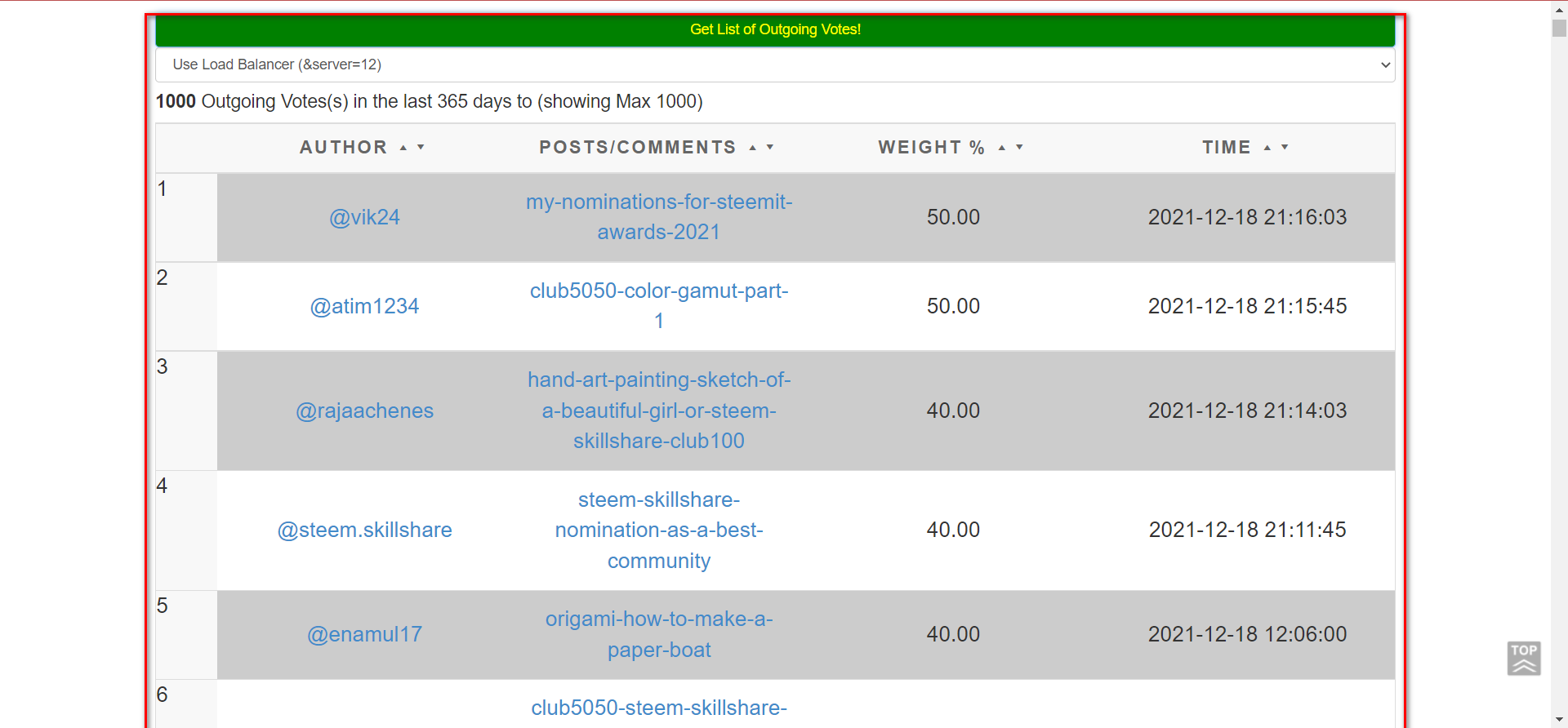This screenshot has width=1568, height=728.
Task: Open author link @atim1234
Action: (364, 306)
